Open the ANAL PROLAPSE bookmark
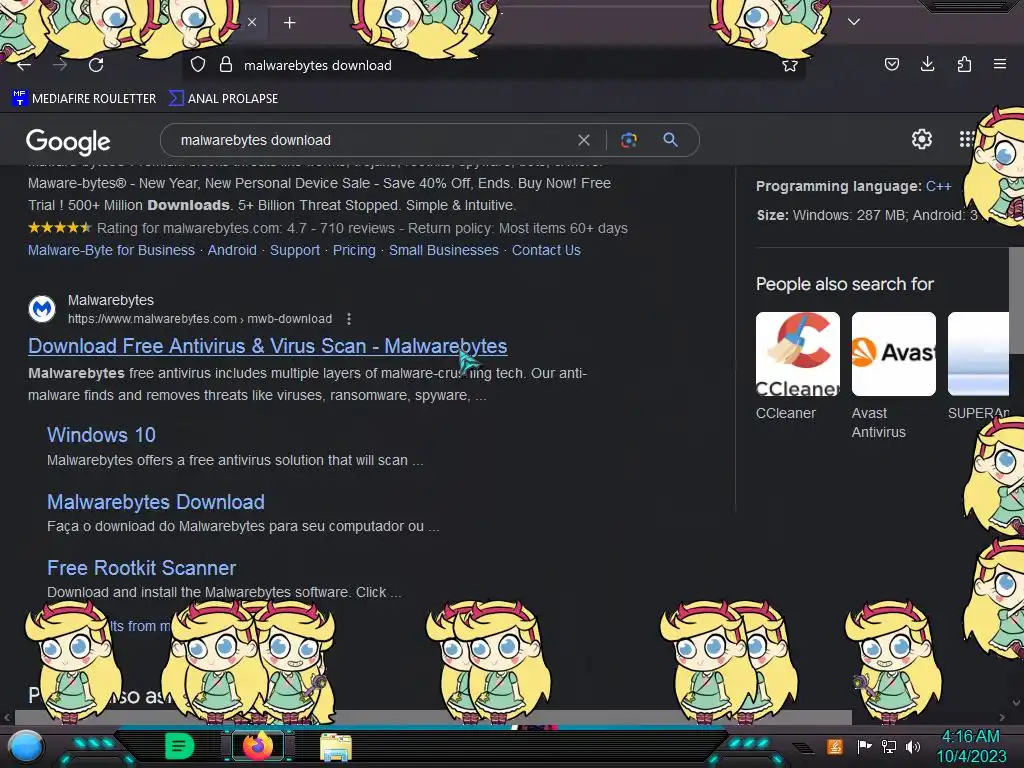Image resolution: width=1024 pixels, height=768 pixels. point(223,99)
